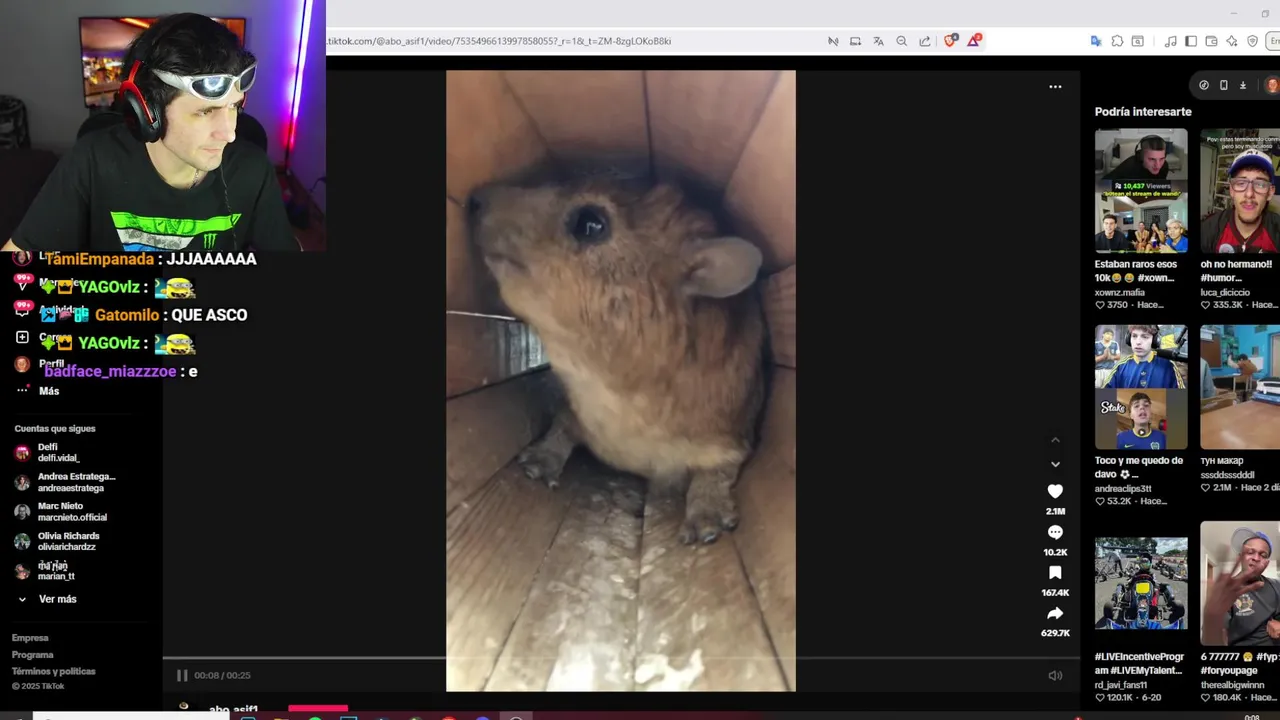Open the xownz.mafia author link
Image resolution: width=1280 pixels, height=720 pixels.
(1120, 293)
